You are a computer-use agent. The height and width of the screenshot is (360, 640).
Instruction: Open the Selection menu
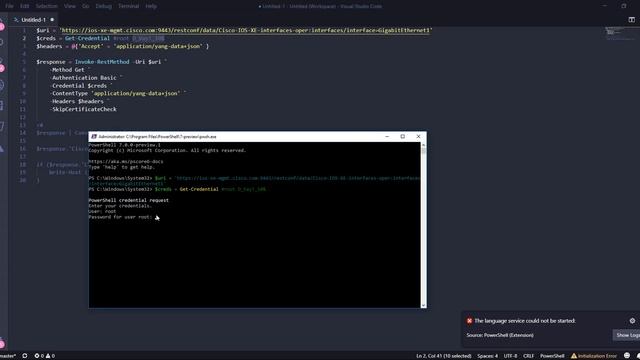(x=46, y=6)
